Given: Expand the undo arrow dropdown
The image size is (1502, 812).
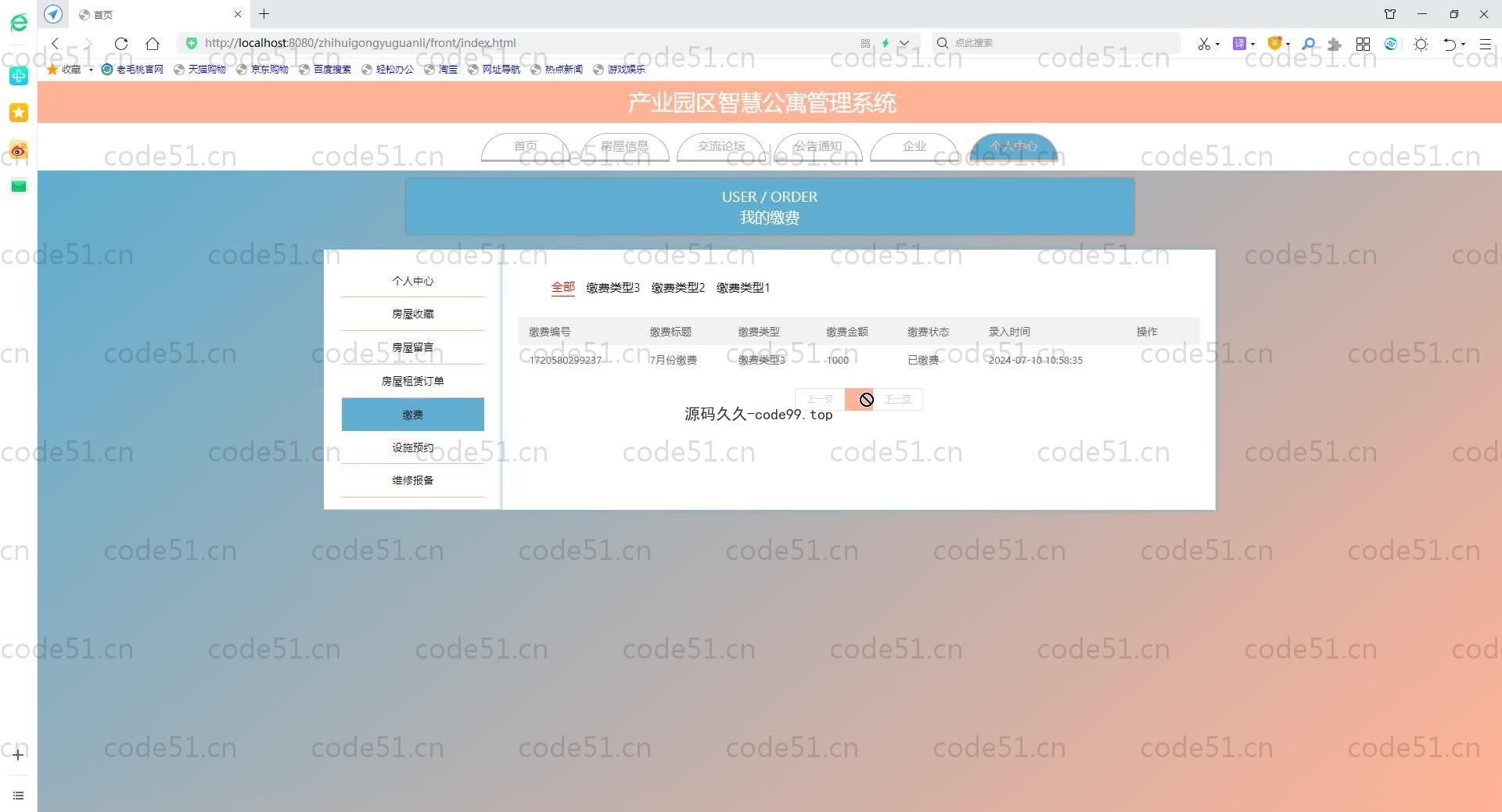Looking at the screenshot, I should tap(1463, 45).
